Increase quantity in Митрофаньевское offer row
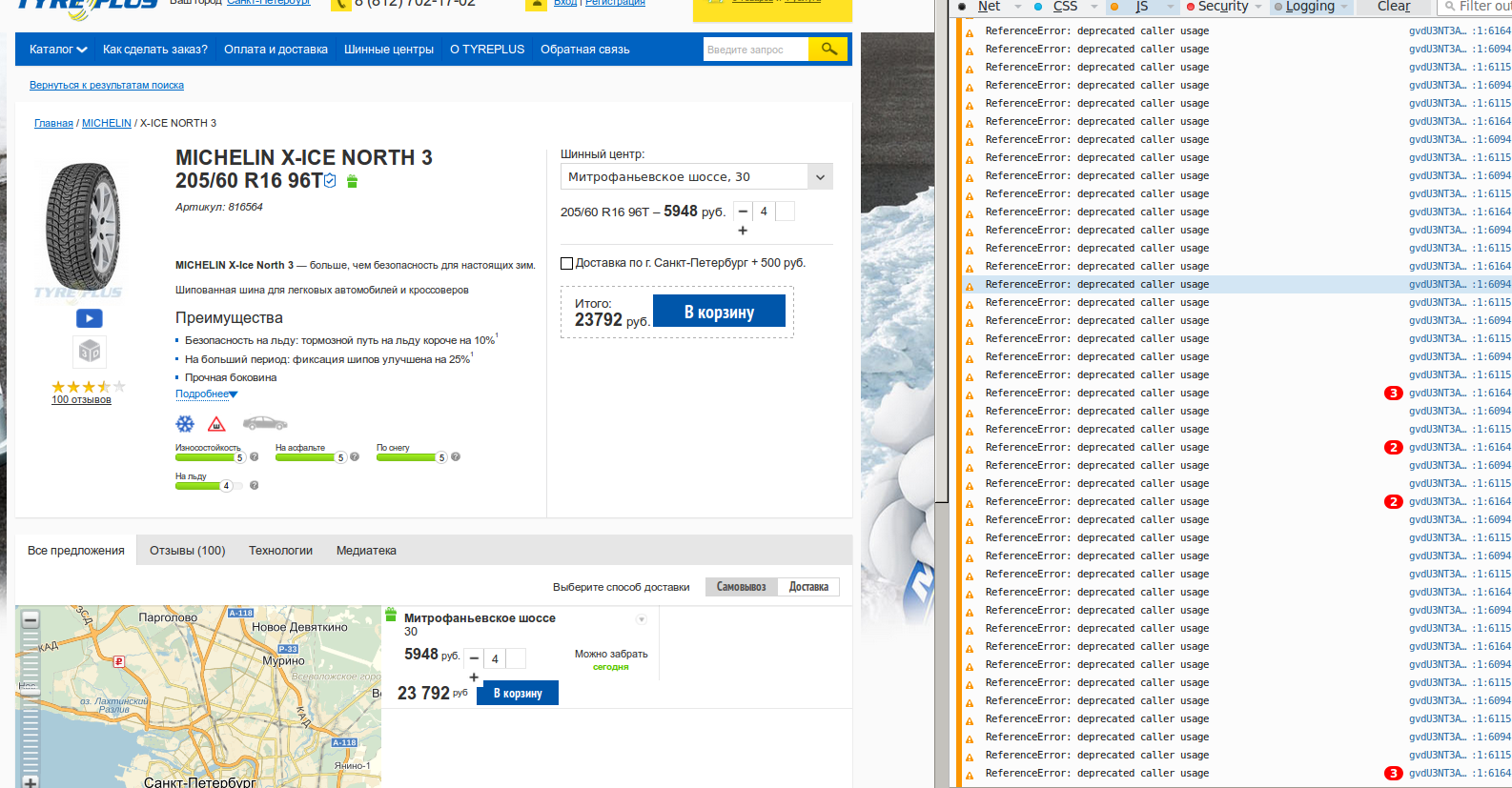This screenshot has width=1512, height=788. point(474,677)
